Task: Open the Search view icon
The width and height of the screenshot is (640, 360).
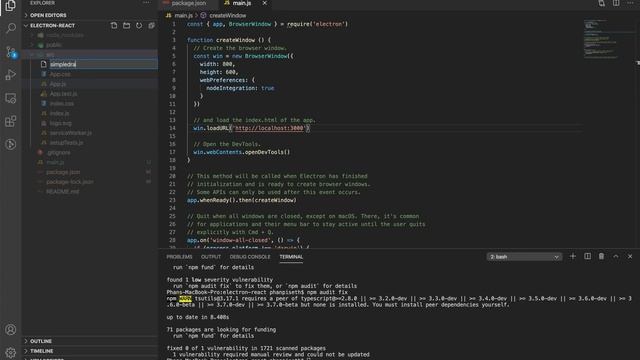Action: tap(11, 28)
